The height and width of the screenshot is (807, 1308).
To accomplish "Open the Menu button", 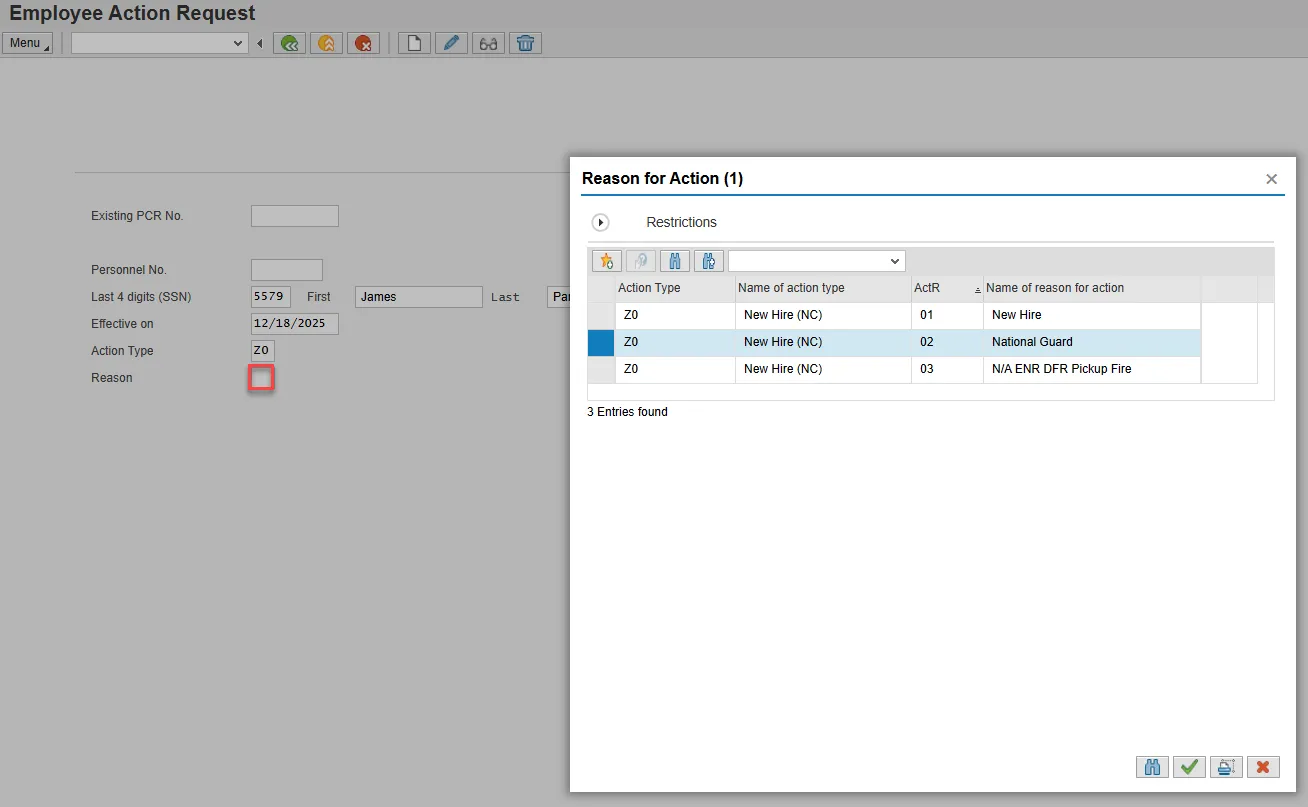I will pyautogui.click(x=27, y=43).
